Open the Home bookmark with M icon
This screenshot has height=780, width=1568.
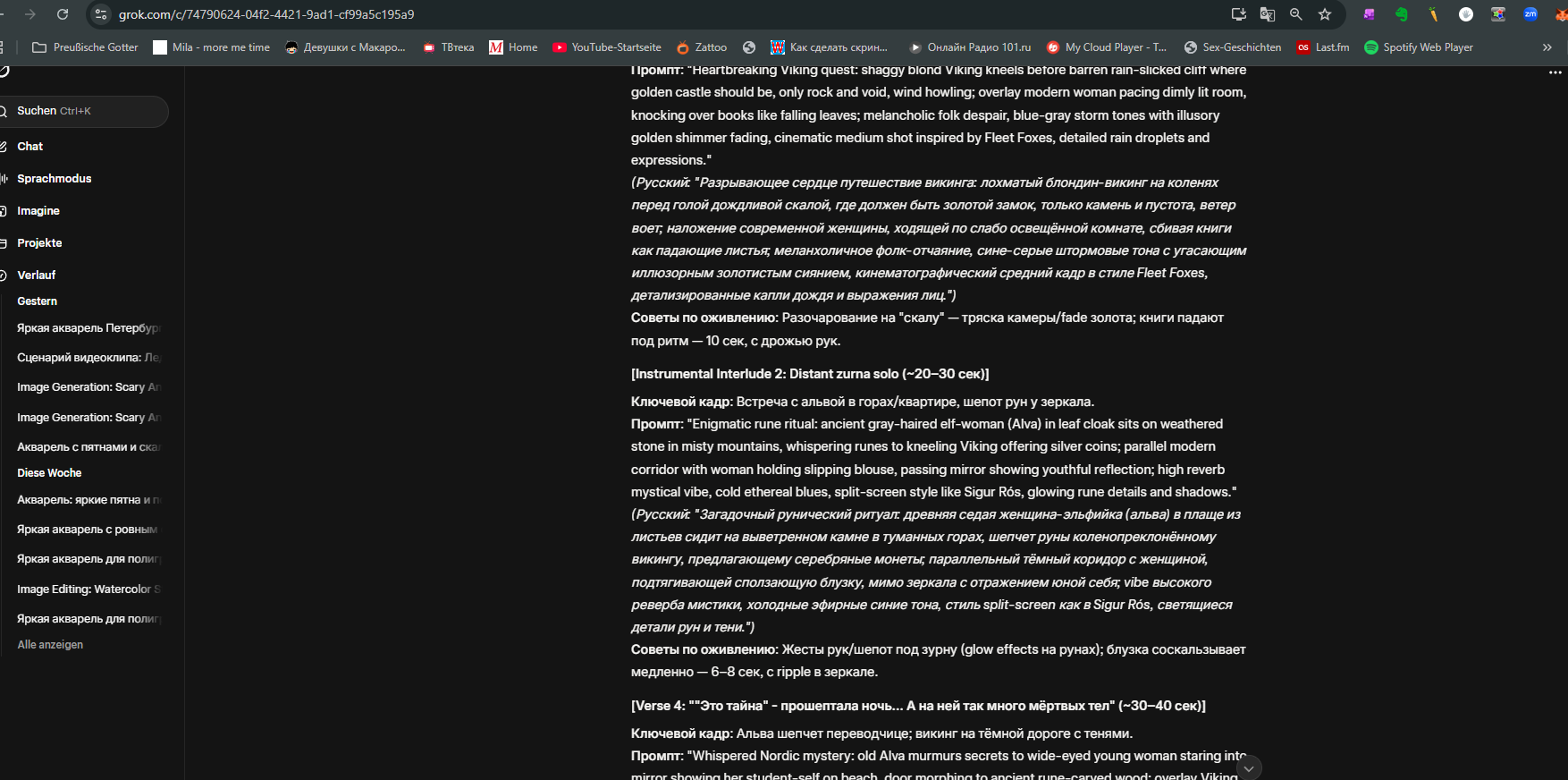click(513, 47)
